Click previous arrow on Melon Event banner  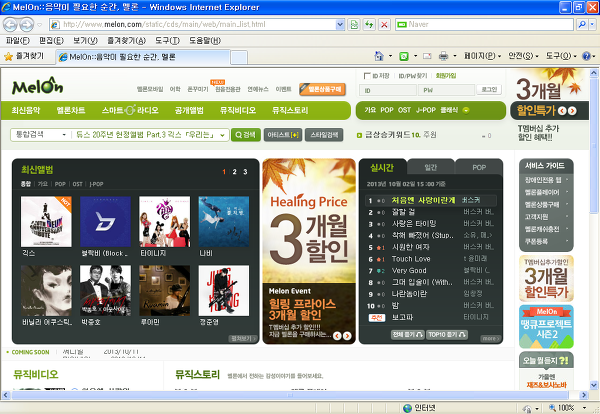click(337, 336)
